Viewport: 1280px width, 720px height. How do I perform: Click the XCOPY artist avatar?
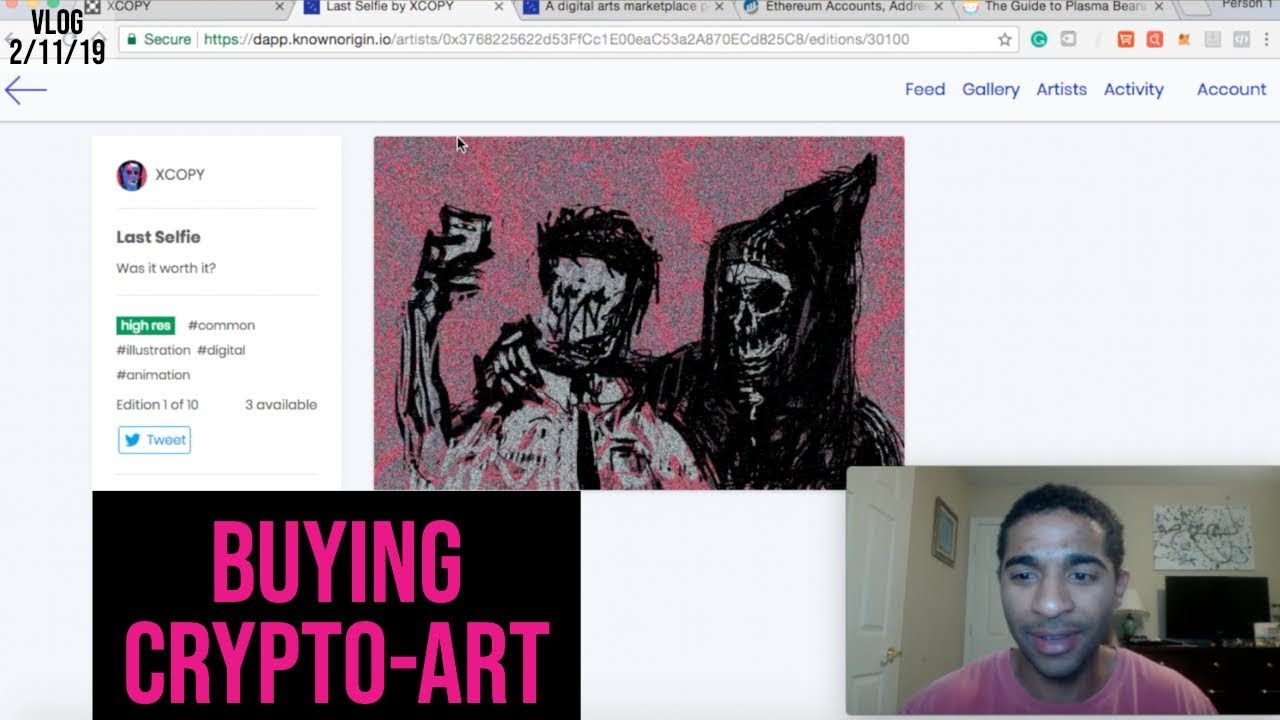pyautogui.click(x=131, y=175)
